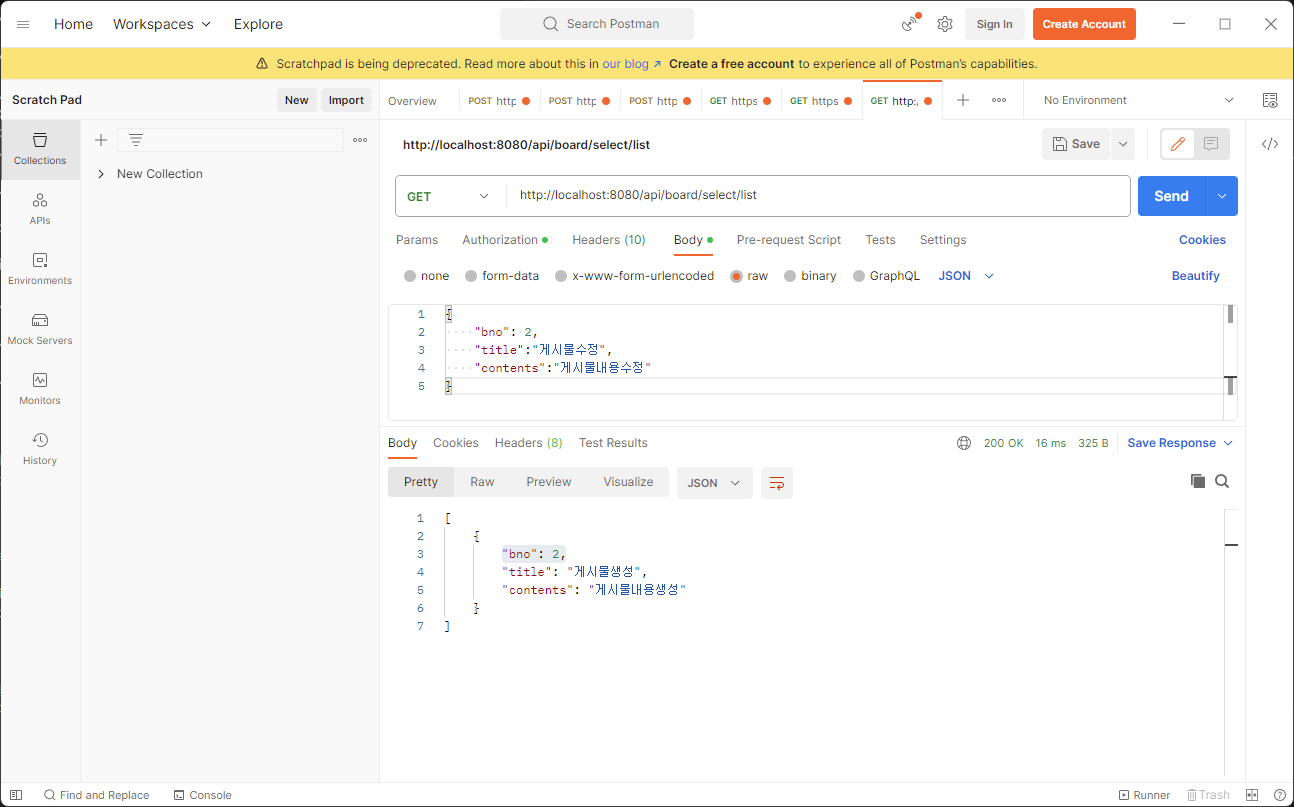Switch to the Headers (10) tab

point(609,240)
